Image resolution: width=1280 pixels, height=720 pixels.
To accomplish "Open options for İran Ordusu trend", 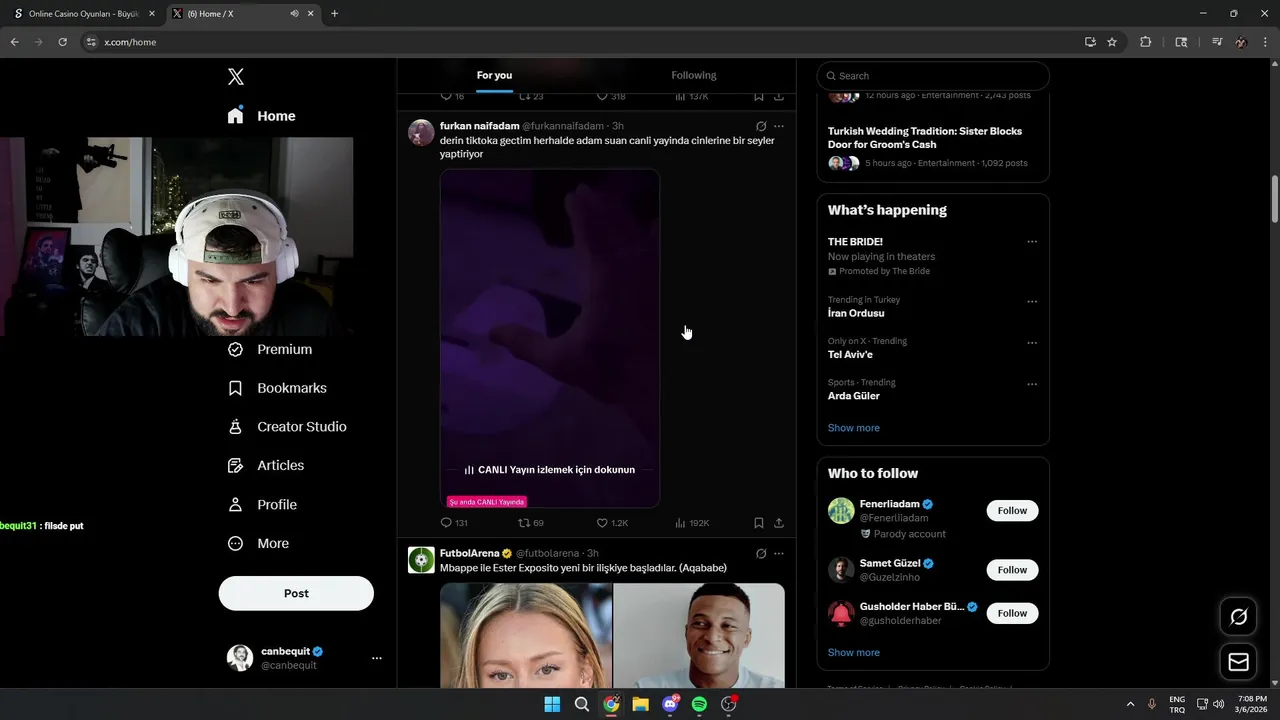I will point(1032,302).
